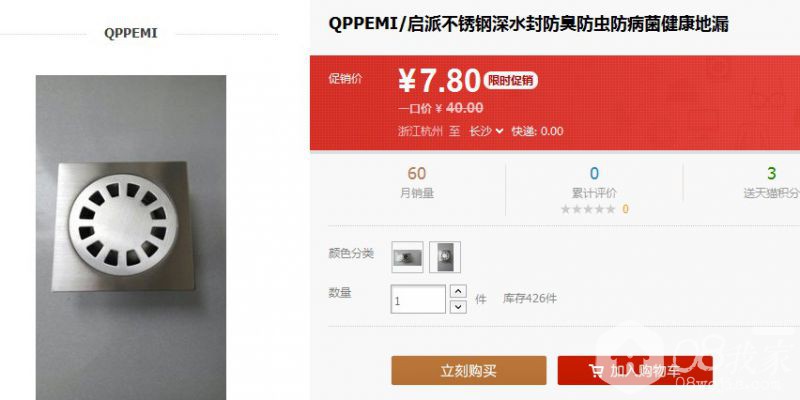The image size is (800, 400).
Task: Click the star rating icons under 累计评价
Action: tap(588, 209)
